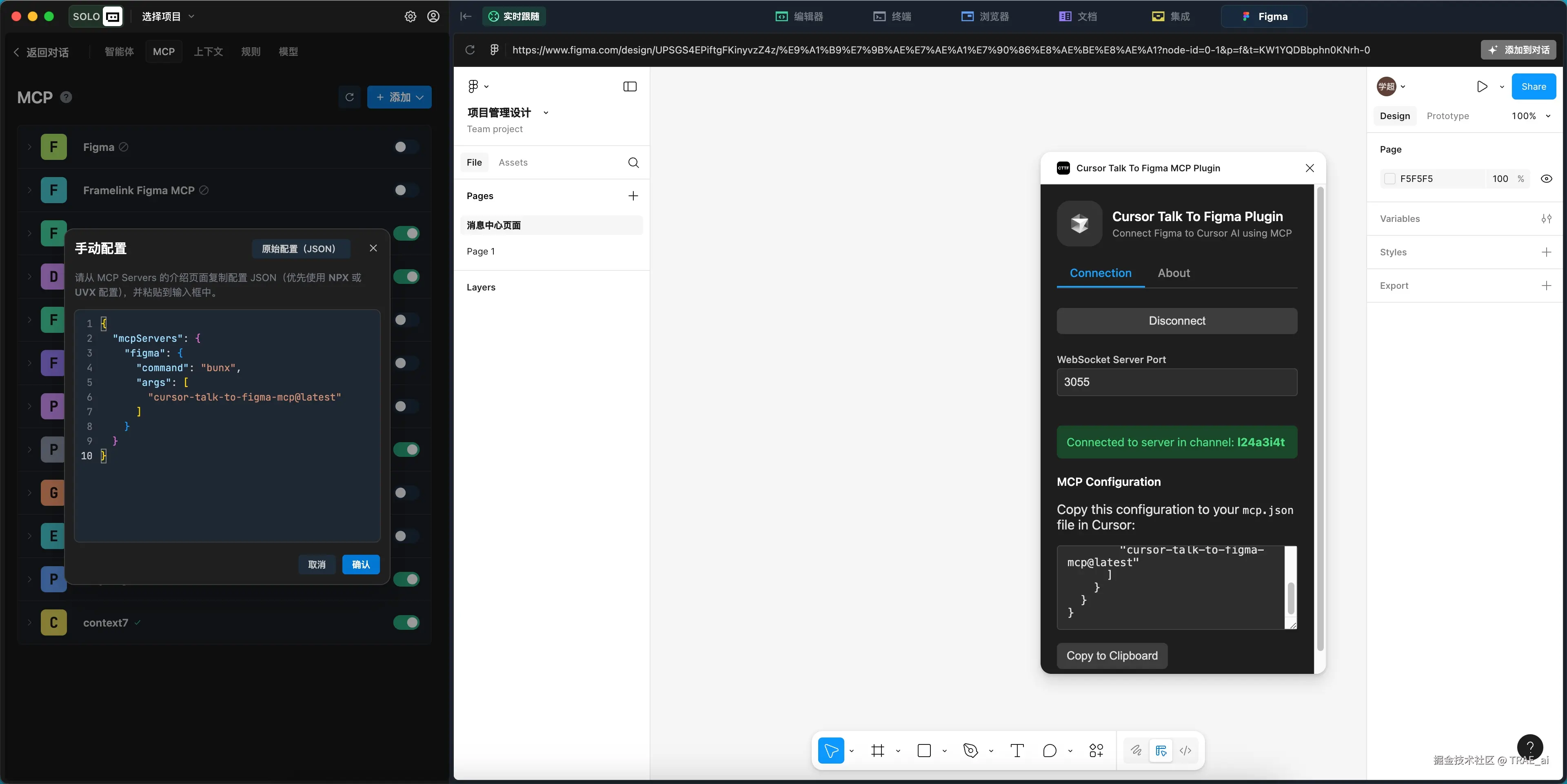Open the 添加 dropdown button
This screenshot has height=784, width=1567.
pos(399,97)
